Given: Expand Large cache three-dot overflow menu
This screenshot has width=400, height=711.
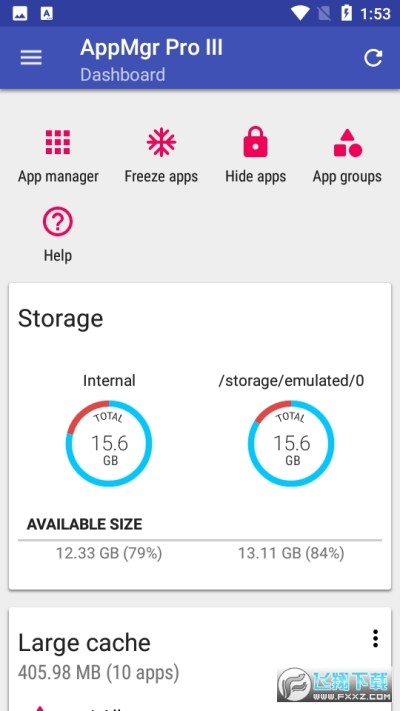Looking at the screenshot, I should click(375, 638).
